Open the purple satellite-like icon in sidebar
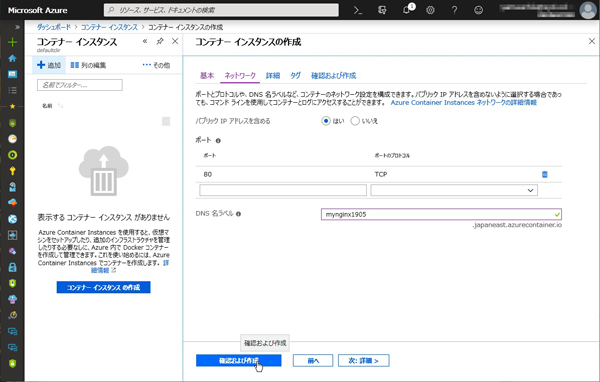This screenshot has width=600, height=382. (x=13, y=251)
